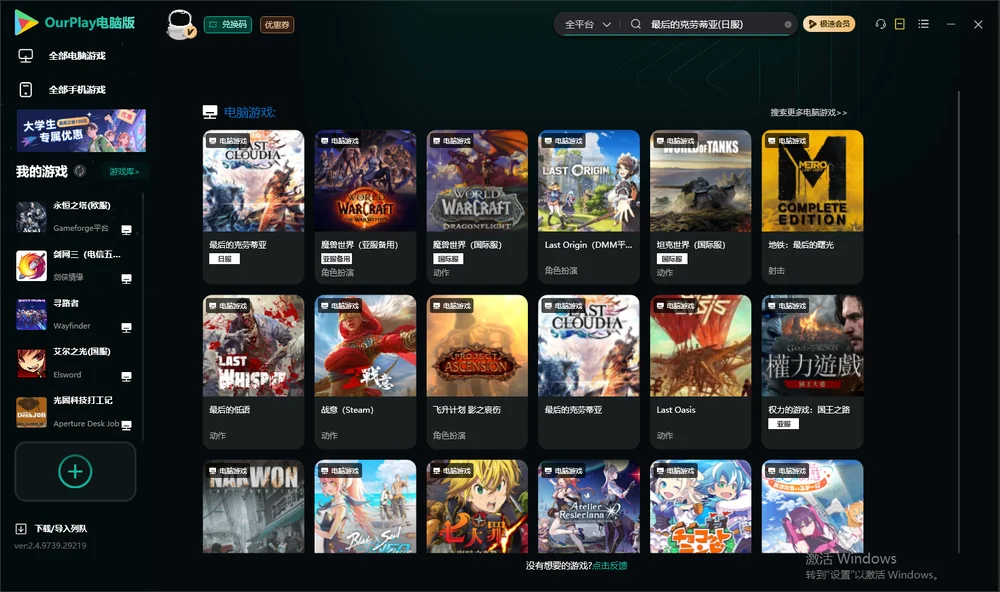This screenshot has width=1000, height=592.
Task: Open the 魔兽世界 (亚服备用) game card
Action: pyautogui.click(x=365, y=207)
